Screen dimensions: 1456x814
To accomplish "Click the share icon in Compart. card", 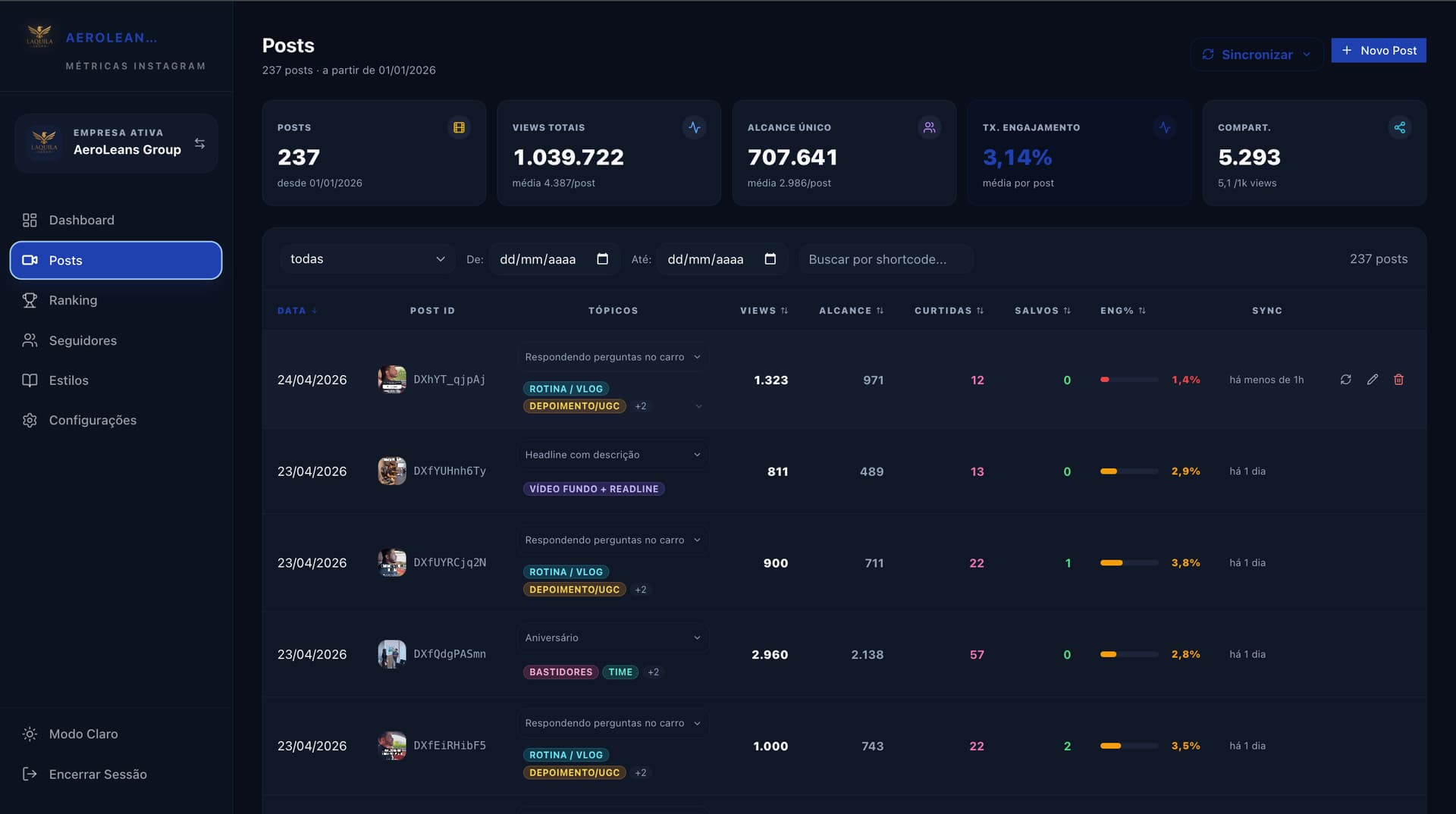I will pyautogui.click(x=1399, y=127).
